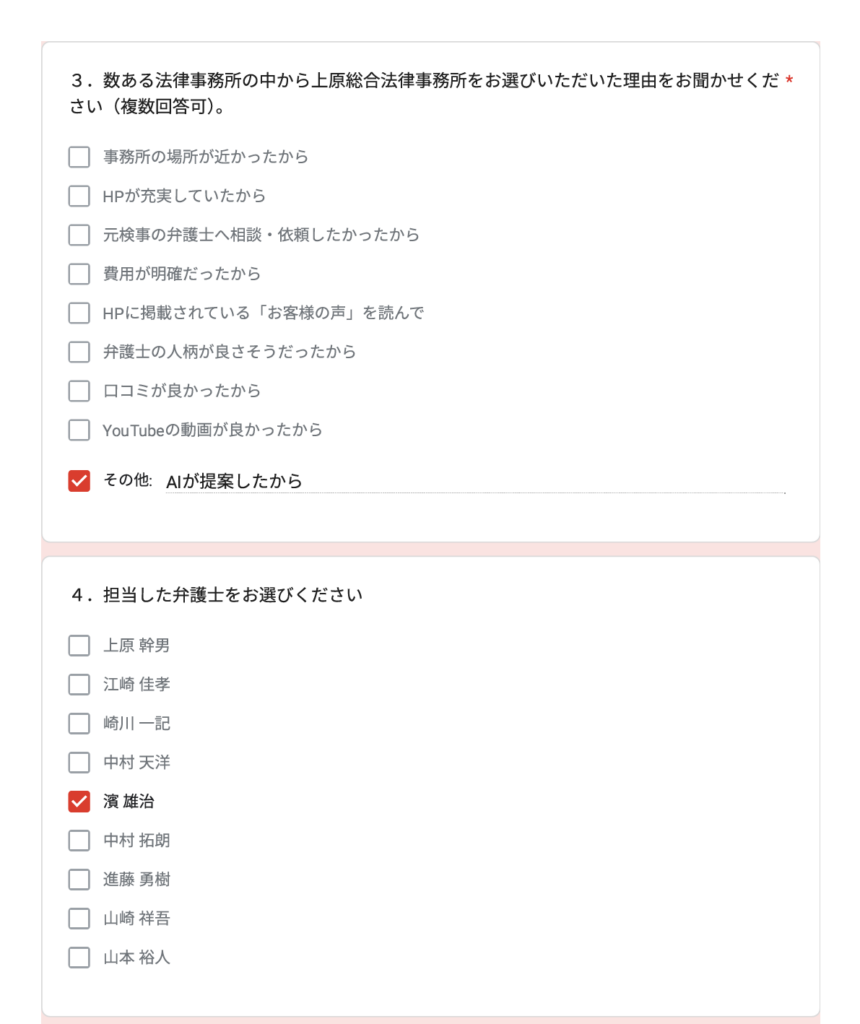The width and height of the screenshot is (860, 1024).
Task: Tick the '進藤 勇樹' checkbox
Action: click(x=79, y=880)
